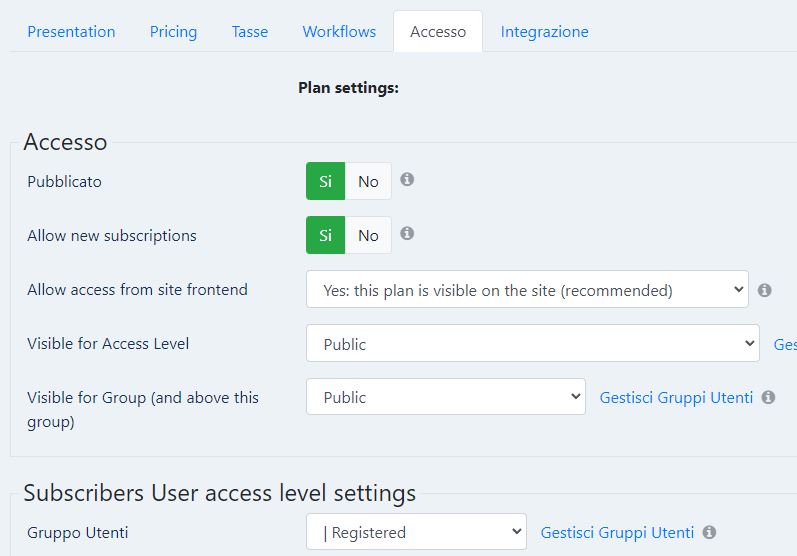Open info icon for site frontend access
This screenshot has height=556, width=797.
click(764, 290)
